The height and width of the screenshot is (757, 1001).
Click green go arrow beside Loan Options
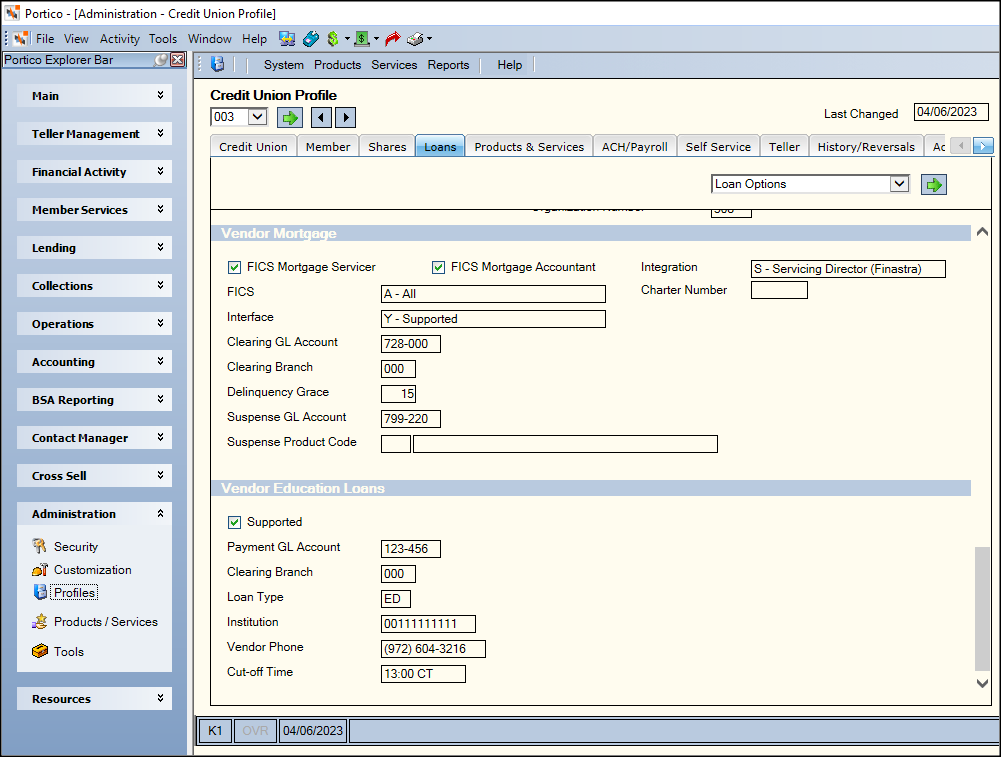934,185
